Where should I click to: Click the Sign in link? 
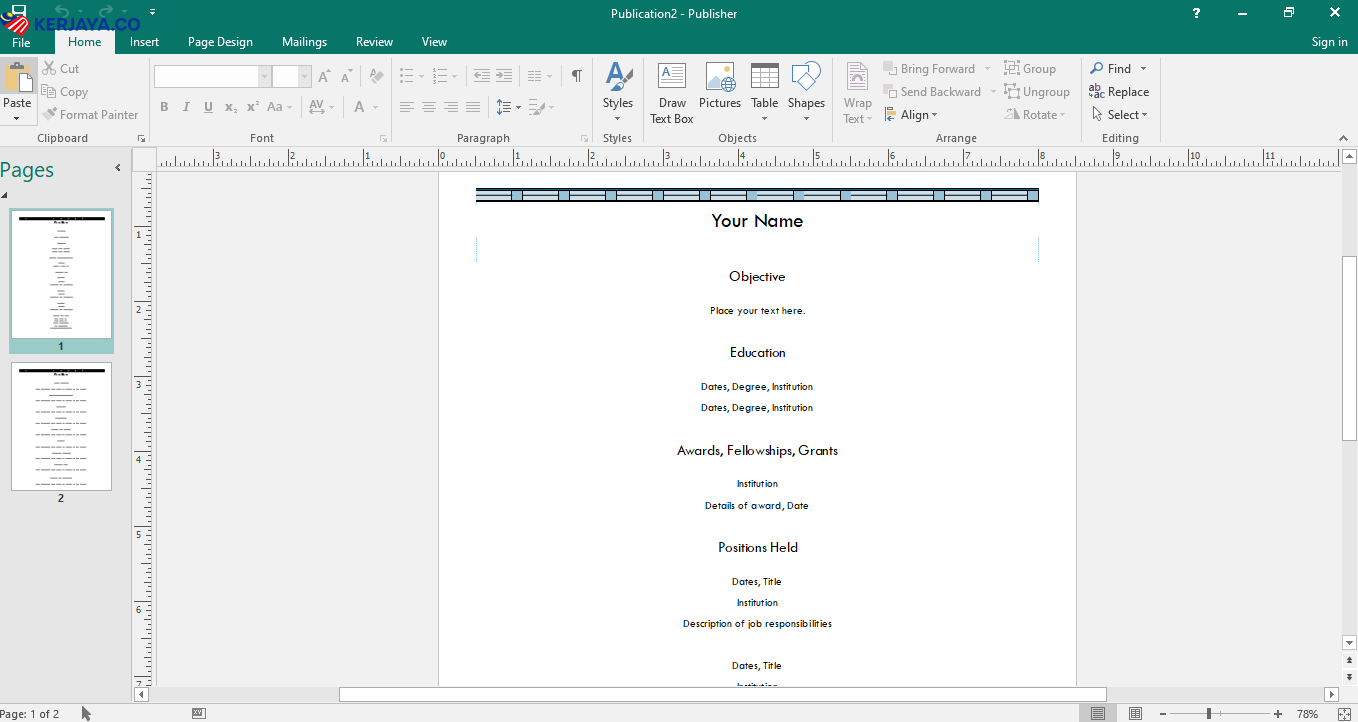[x=1329, y=42]
